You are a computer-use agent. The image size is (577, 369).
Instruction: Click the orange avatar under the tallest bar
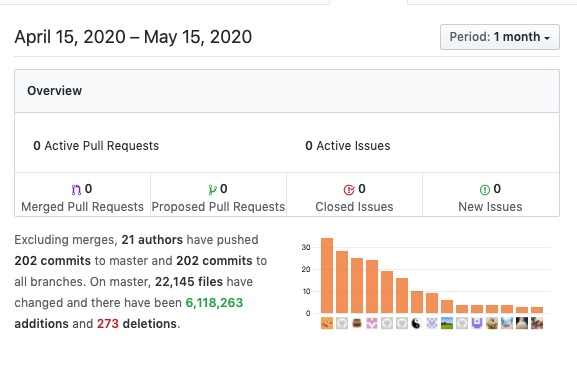[x=327, y=323]
